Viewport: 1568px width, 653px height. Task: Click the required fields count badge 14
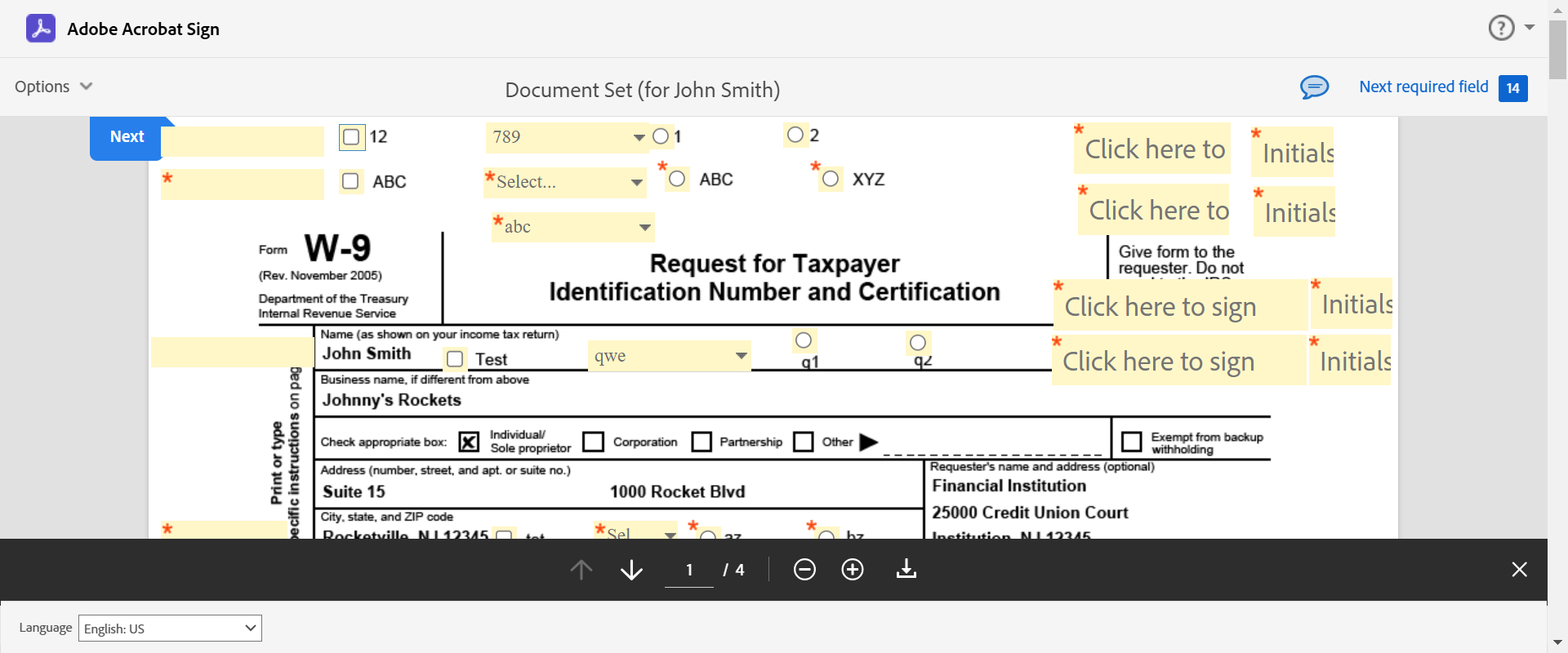coord(1513,88)
